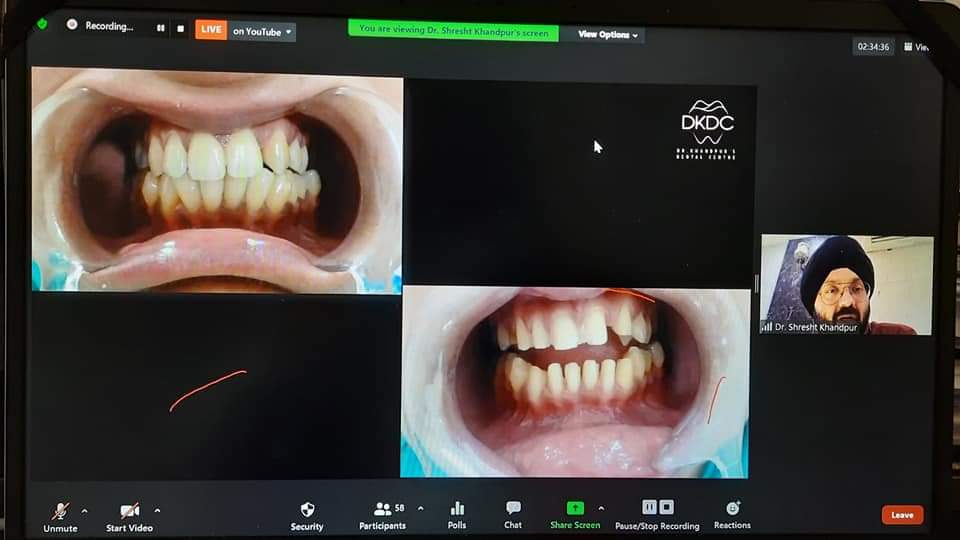The width and height of the screenshot is (960, 540).
Task: Pause recording in the bottom toolbar
Action: (650, 507)
